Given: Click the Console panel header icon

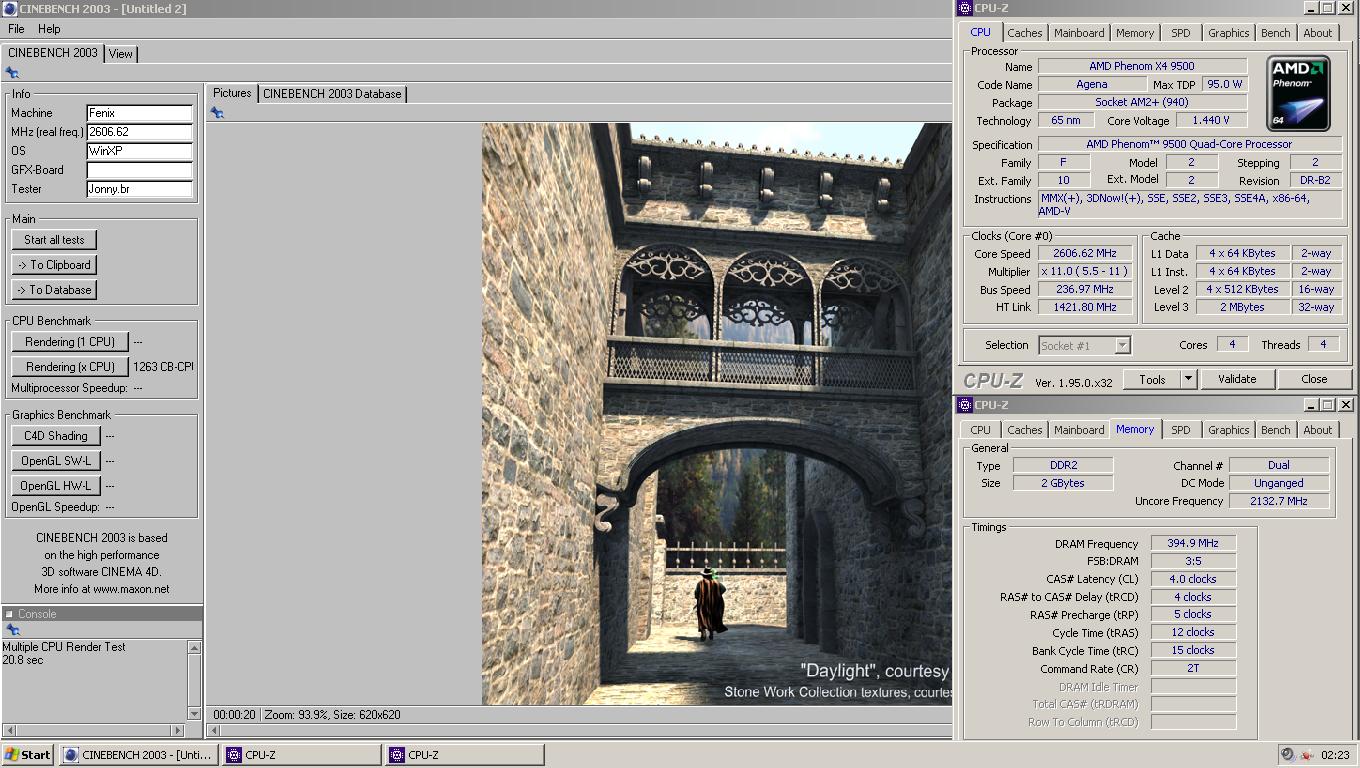Looking at the screenshot, I should tap(9, 614).
